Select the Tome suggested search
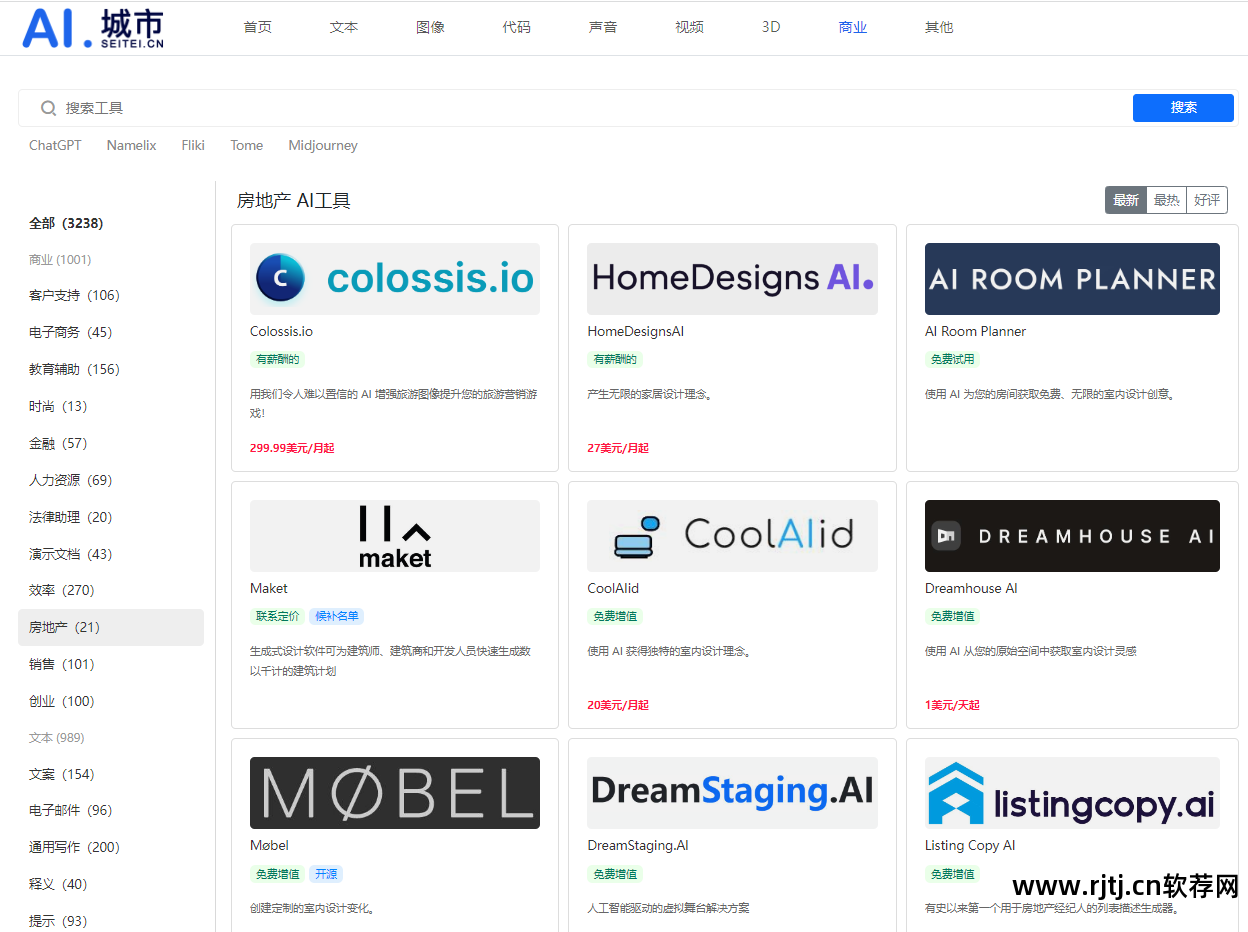Image resolution: width=1248 pixels, height=932 pixels. click(246, 145)
